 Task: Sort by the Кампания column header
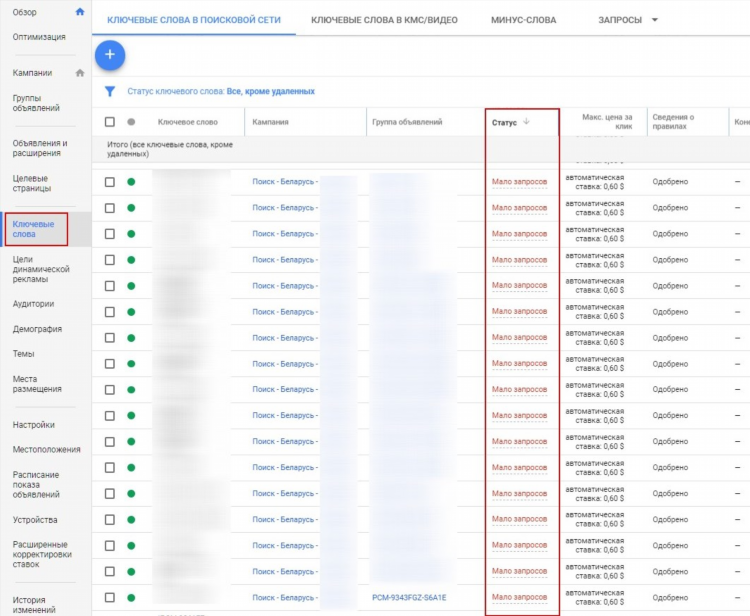[x=270, y=122]
